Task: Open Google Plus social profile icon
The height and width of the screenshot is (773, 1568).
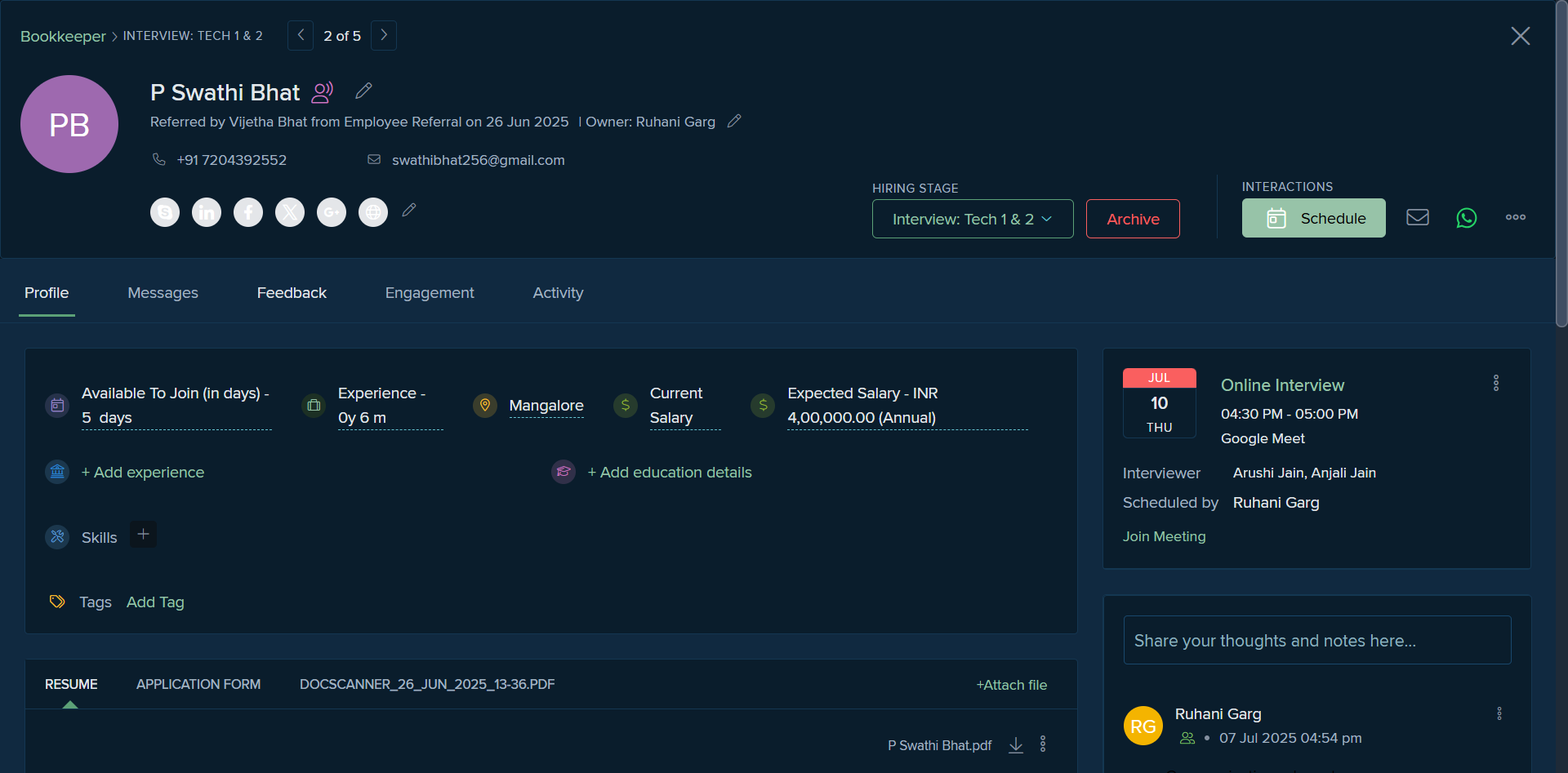Action: pos(332,212)
